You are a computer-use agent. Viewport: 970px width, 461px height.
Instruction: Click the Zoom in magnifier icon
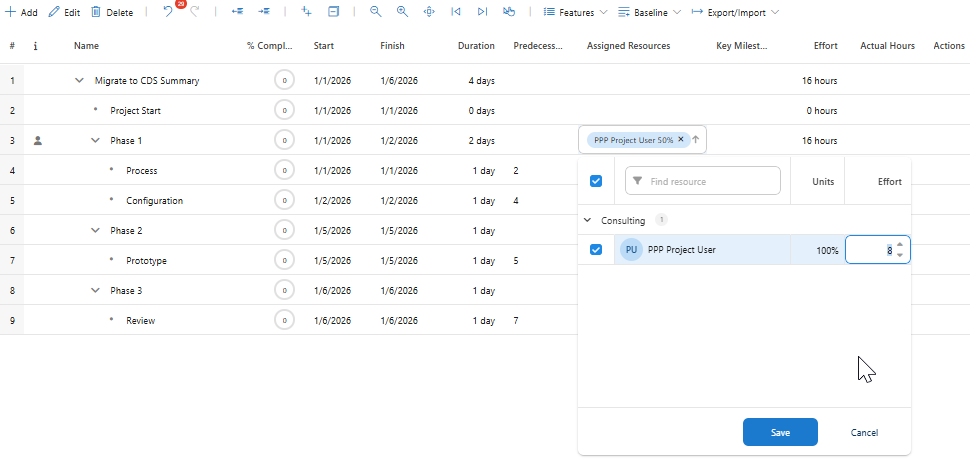402,13
